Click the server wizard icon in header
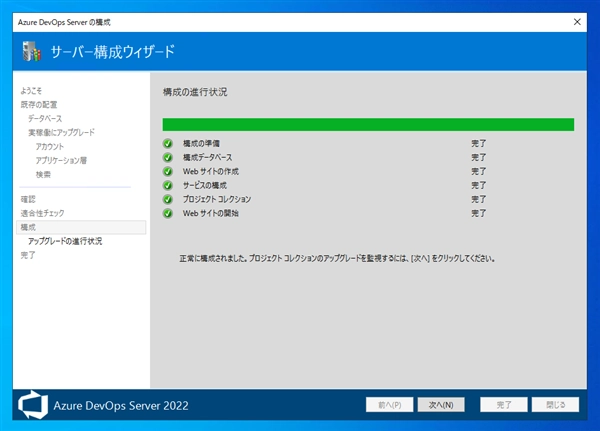The width and height of the screenshot is (600, 431). tap(31, 51)
